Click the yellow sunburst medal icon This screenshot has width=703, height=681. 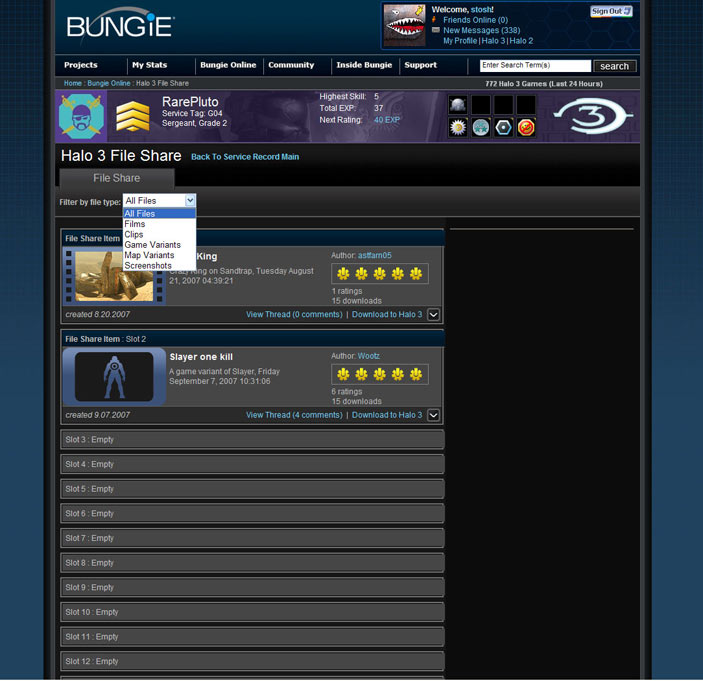coord(458,128)
